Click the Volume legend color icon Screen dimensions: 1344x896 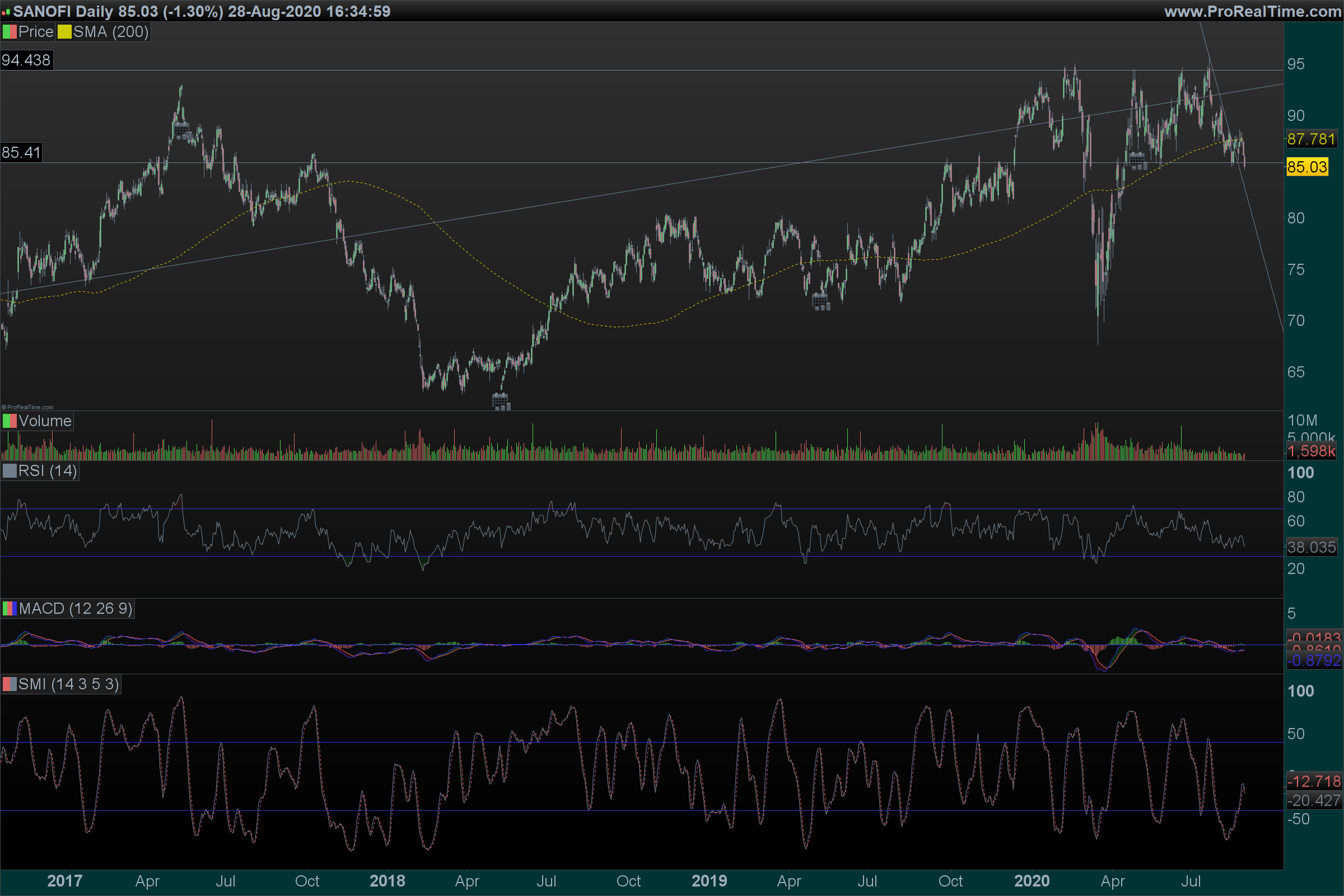[9, 421]
